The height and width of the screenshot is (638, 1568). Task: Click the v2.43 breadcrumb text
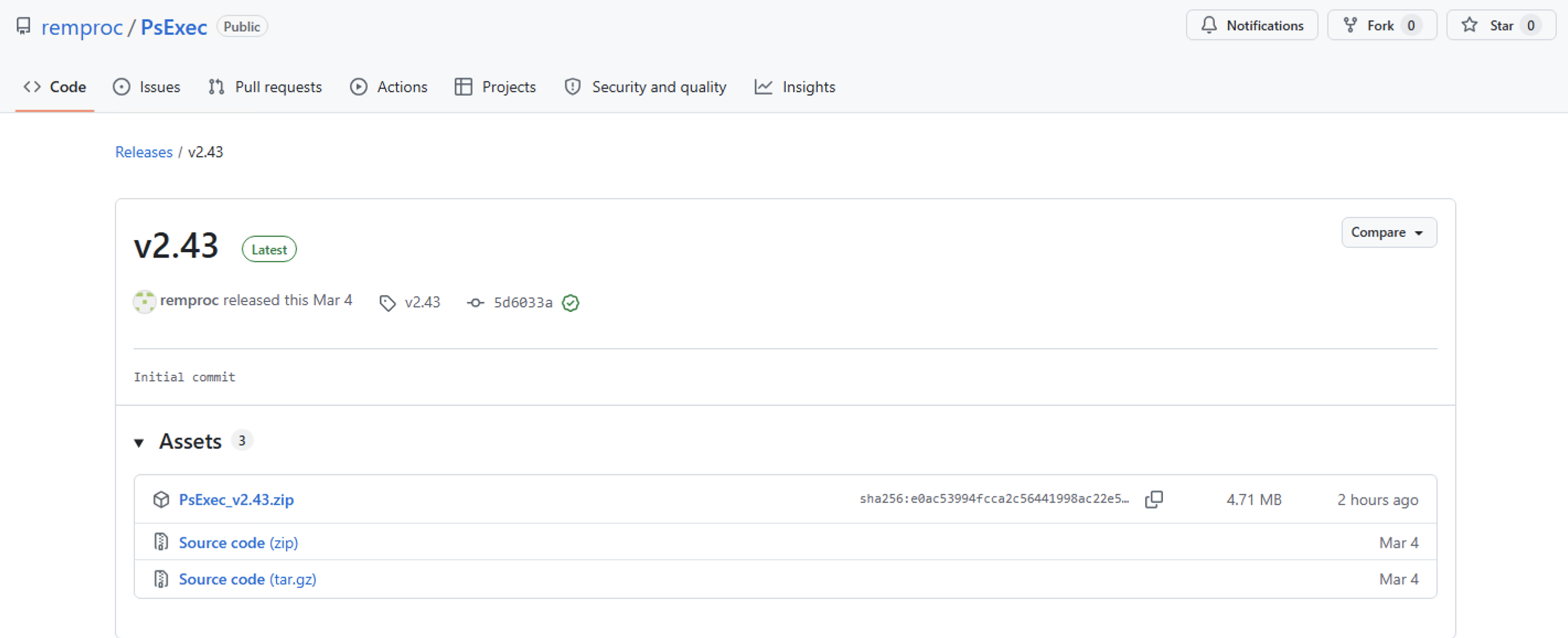pos(205,153)
